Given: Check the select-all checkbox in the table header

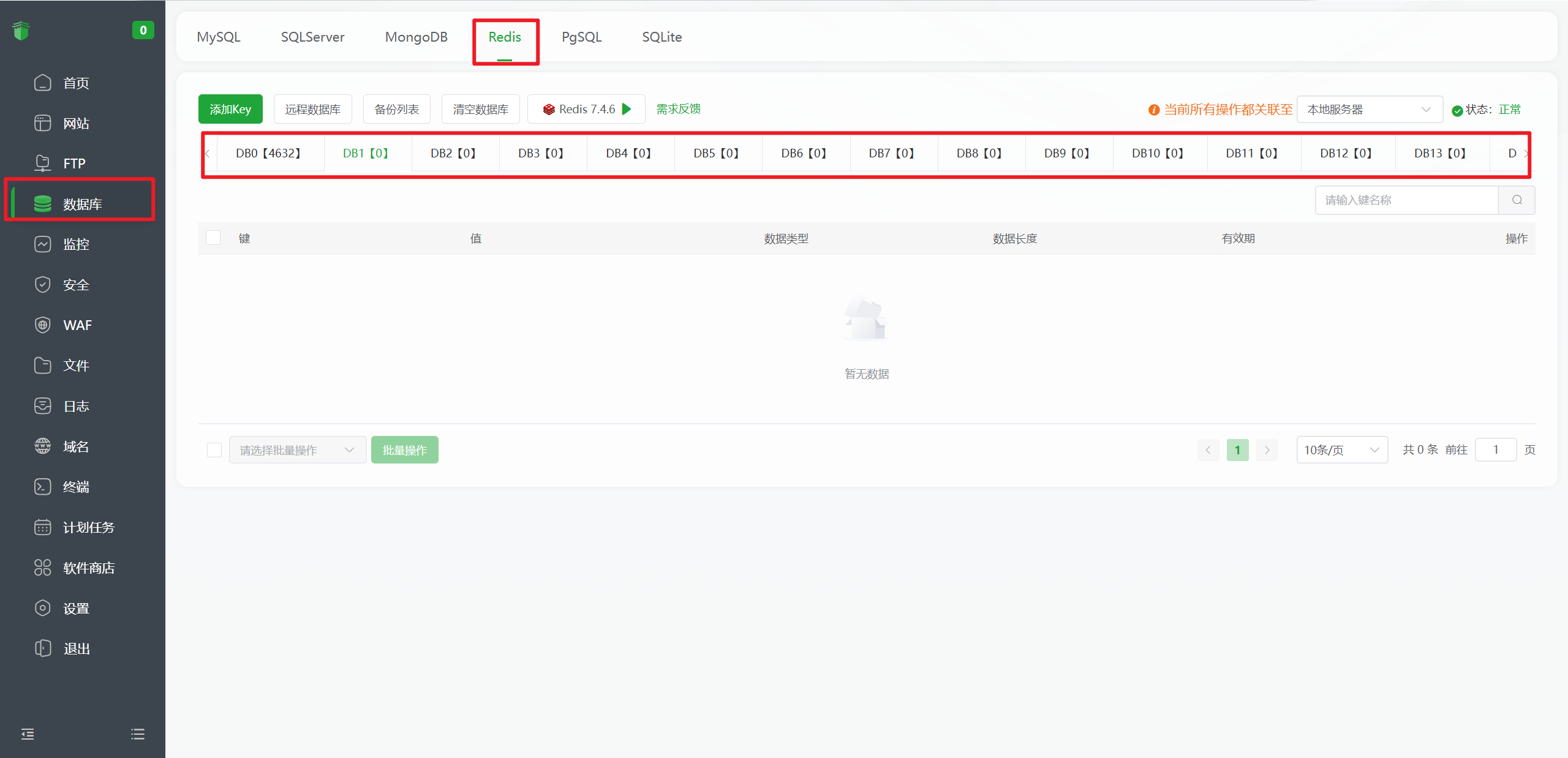Looking at the screenshot, I should click(x=213, y=238).
